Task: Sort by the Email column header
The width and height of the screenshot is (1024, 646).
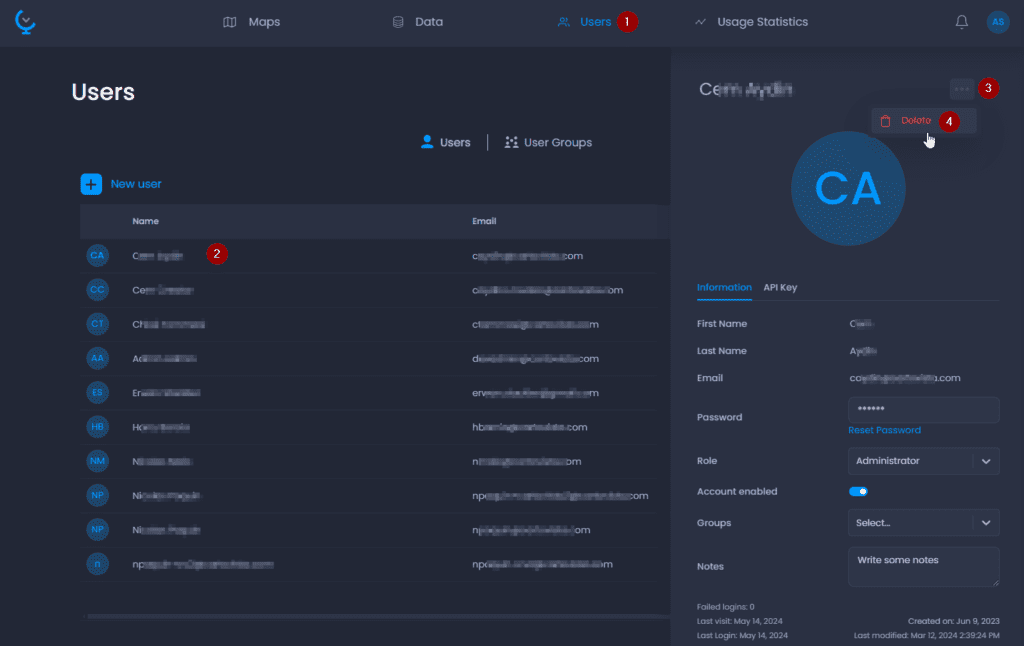Action: (x=484, y=221)
